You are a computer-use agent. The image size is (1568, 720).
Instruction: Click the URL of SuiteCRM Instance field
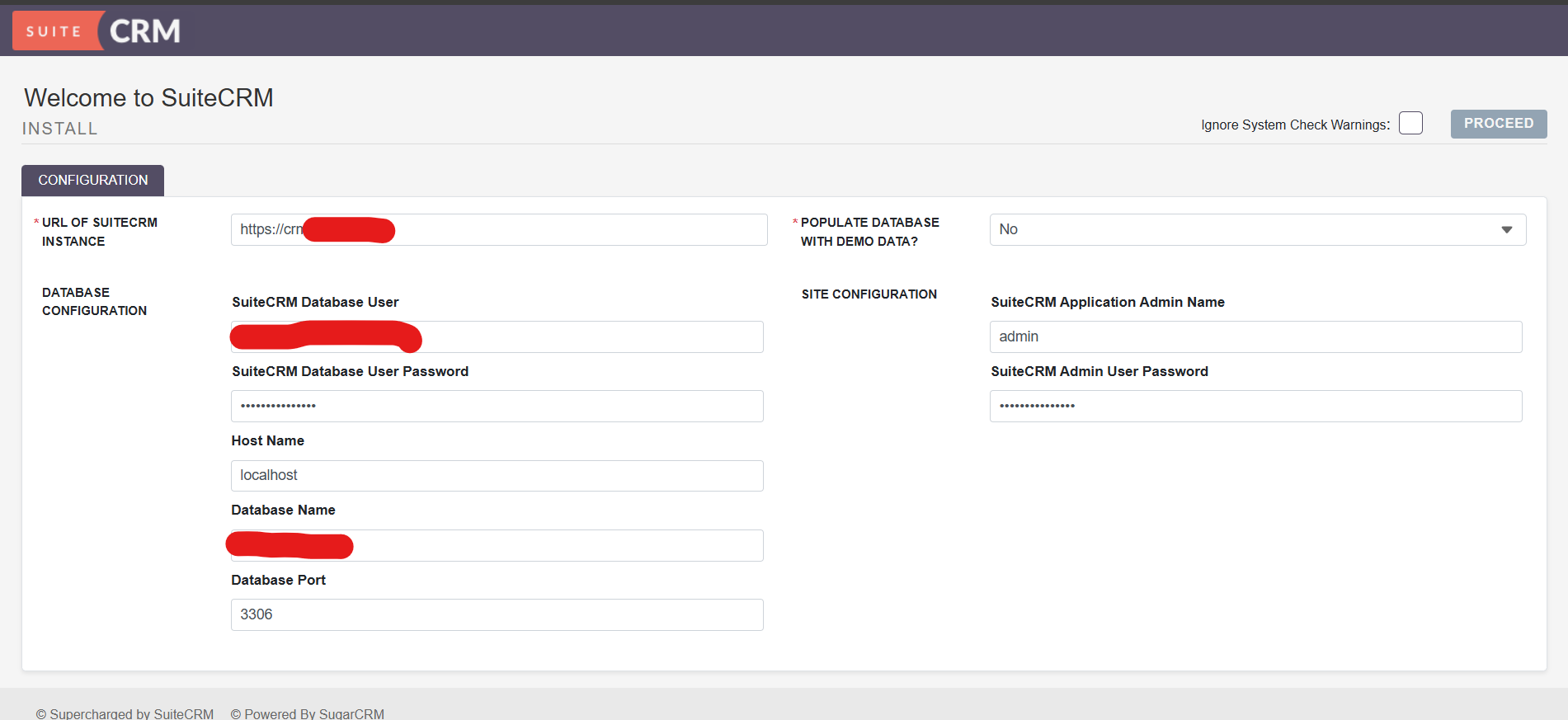499,229
